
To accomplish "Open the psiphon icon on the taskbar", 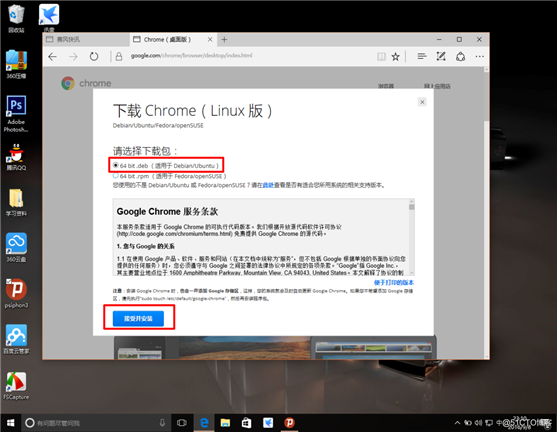I will click(x=289, y=423).
